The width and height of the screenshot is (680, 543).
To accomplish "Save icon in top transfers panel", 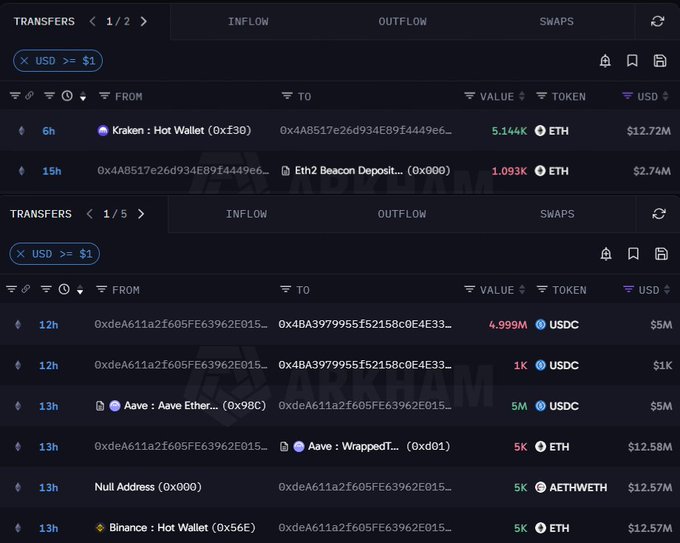I will click(x=660, y=61).
